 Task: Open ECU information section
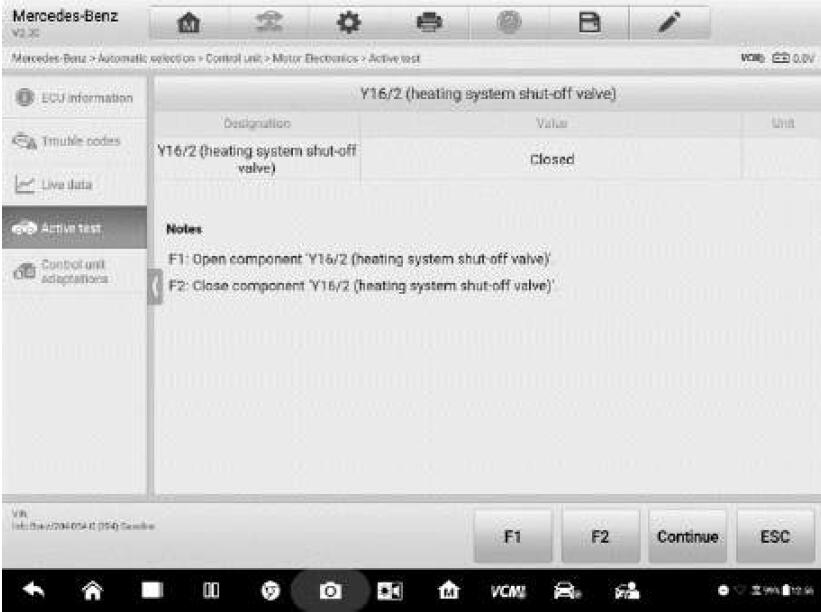coord(74,97)
